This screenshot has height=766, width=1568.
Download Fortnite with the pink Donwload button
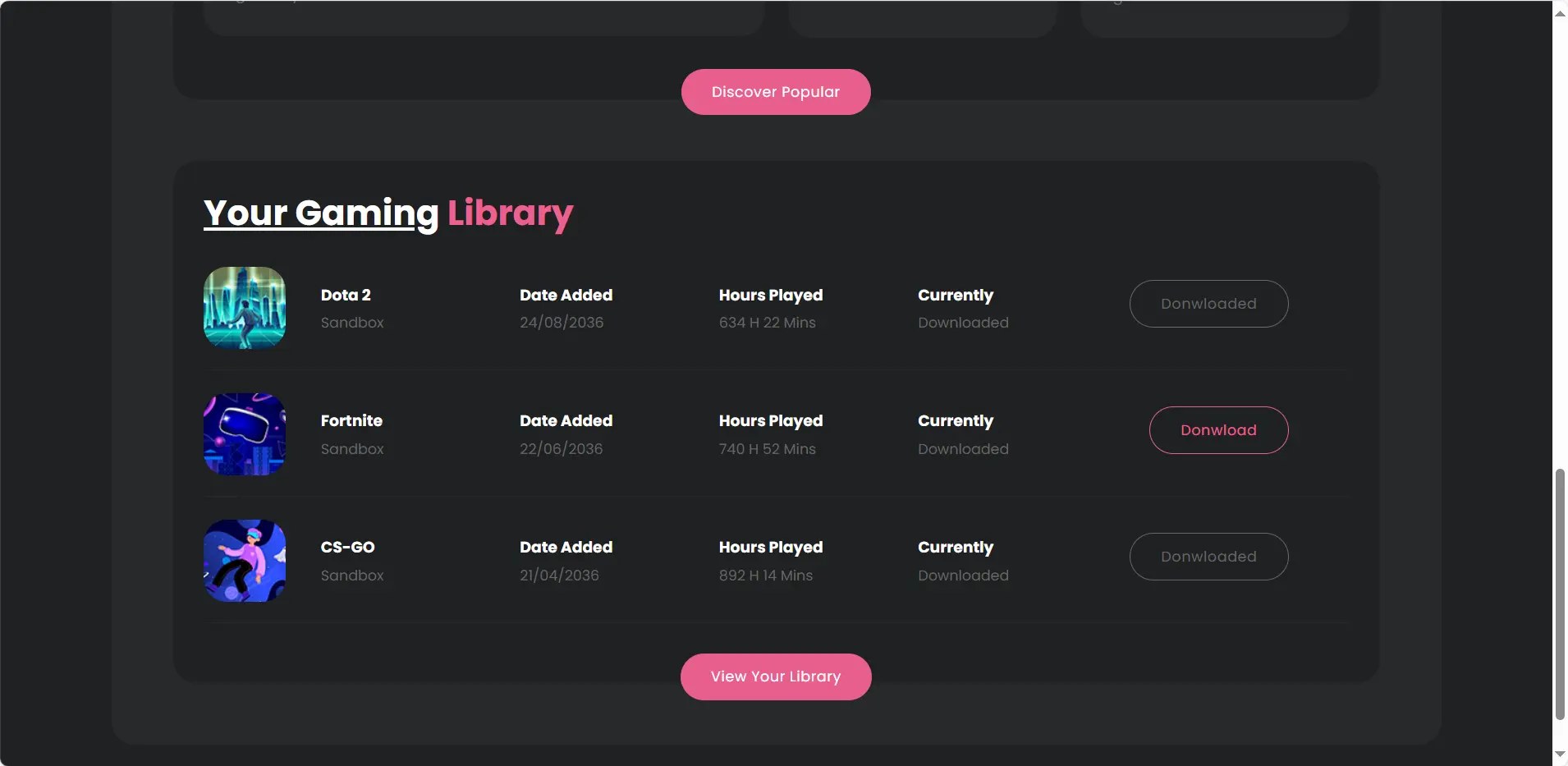coord(1218,430)
